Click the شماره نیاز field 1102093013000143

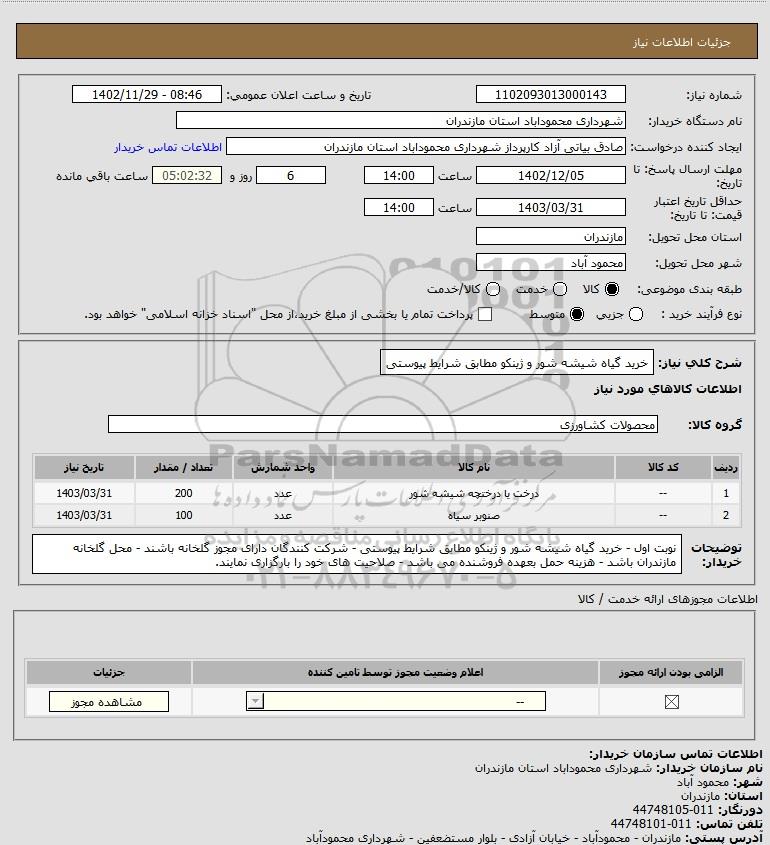[551, 94]
